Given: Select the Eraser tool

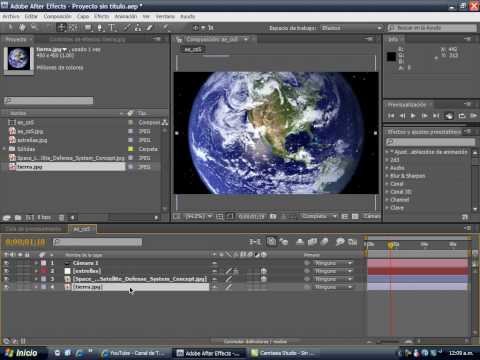Looking at the screenshot, I should [x=150, y=28].
